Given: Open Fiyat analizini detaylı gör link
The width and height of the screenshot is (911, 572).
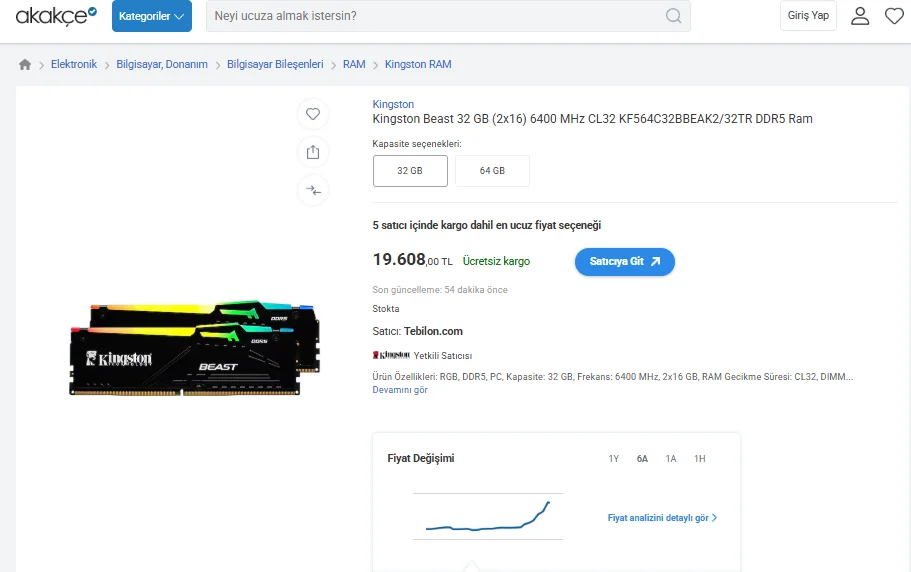Looking at the screenshot, I should (x=662, y=518).
